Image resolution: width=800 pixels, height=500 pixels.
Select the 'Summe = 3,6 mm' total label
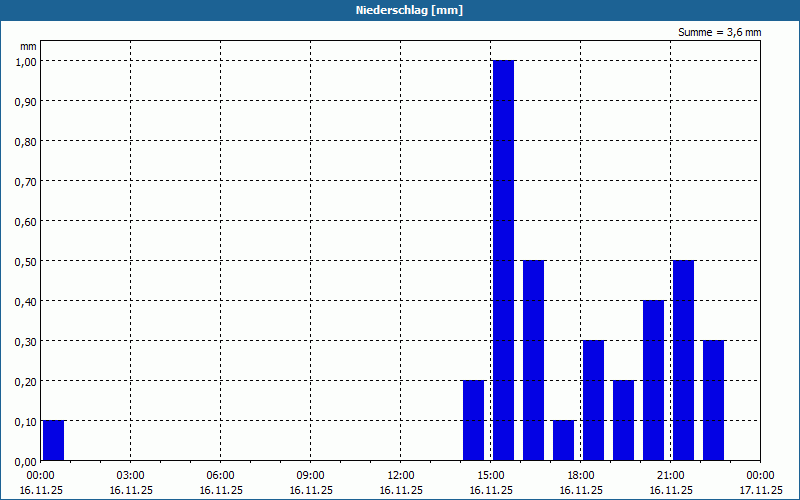tap(719, 32)
